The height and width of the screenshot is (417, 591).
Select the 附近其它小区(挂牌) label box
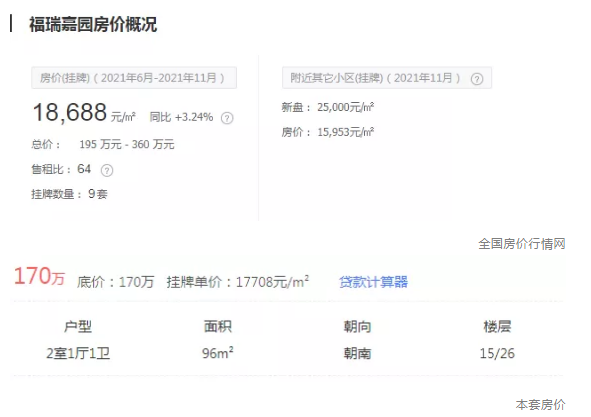coord(387,78)
